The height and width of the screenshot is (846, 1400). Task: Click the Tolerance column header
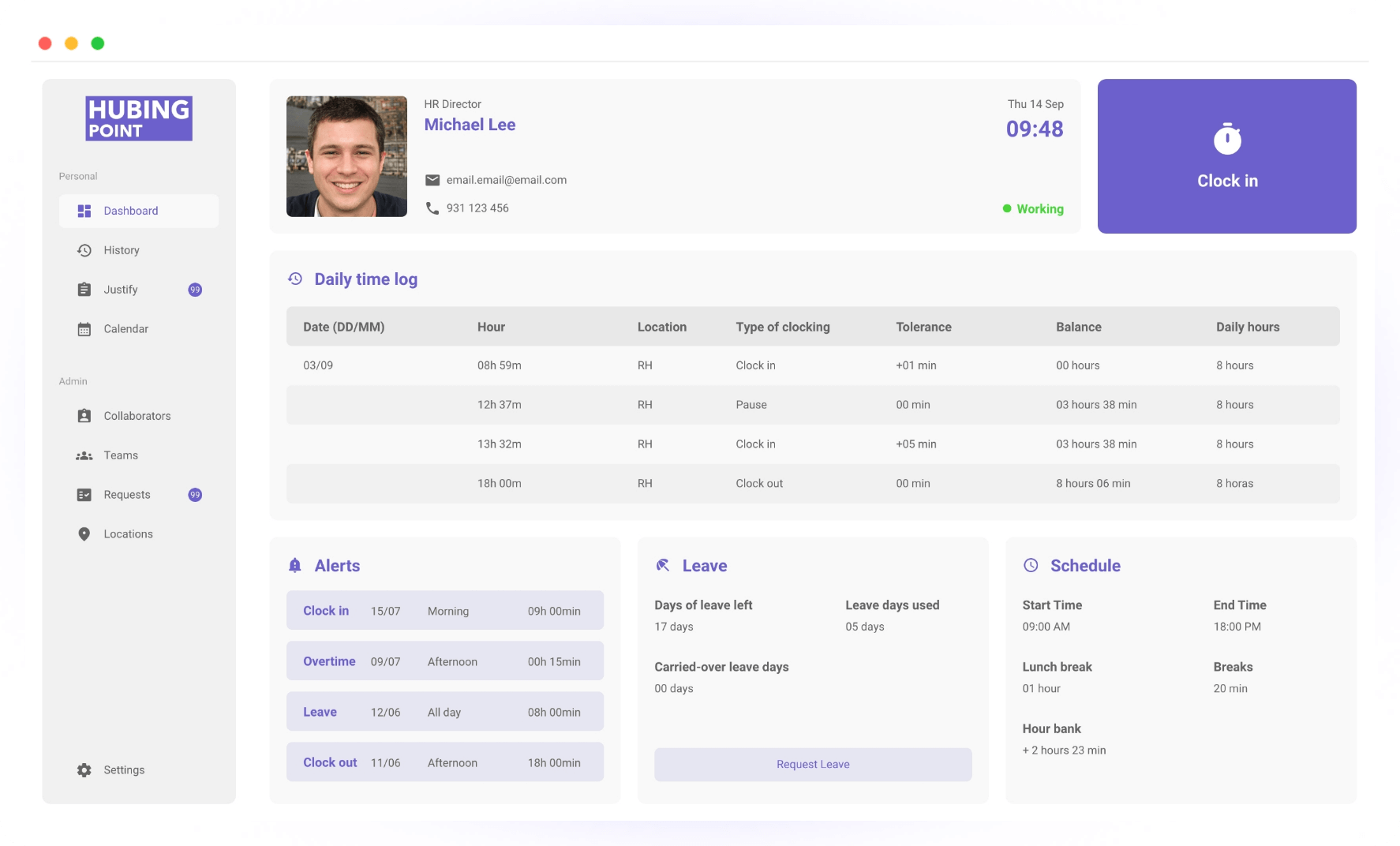click(923, 327)
